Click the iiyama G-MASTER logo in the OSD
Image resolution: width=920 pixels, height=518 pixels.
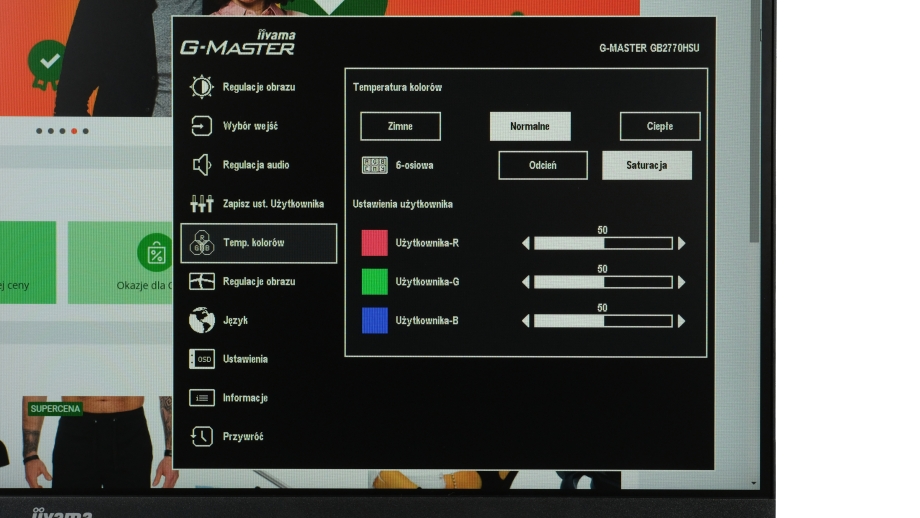point(238,43)
